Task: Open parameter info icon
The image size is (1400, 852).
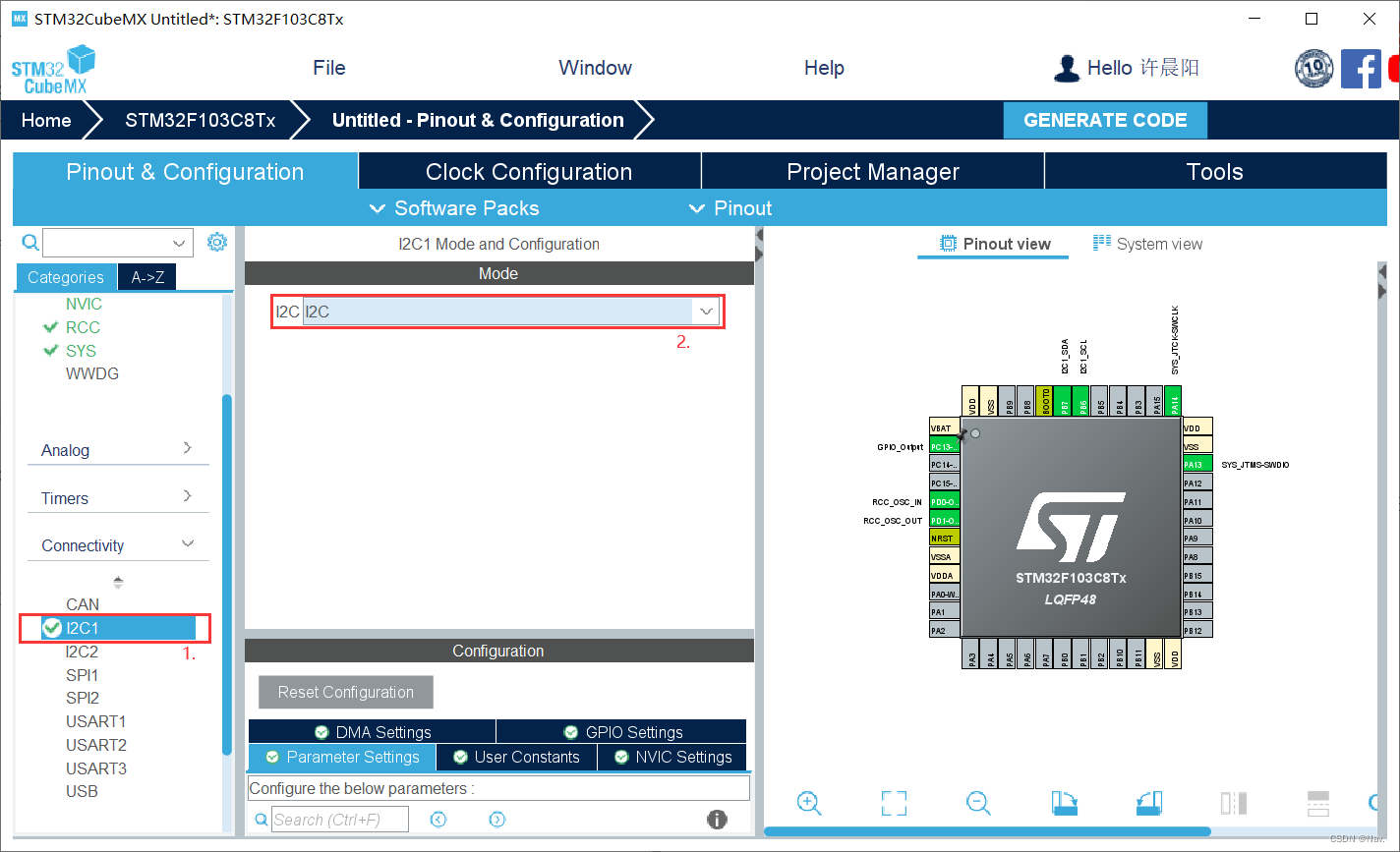Action: click(717, 820)
